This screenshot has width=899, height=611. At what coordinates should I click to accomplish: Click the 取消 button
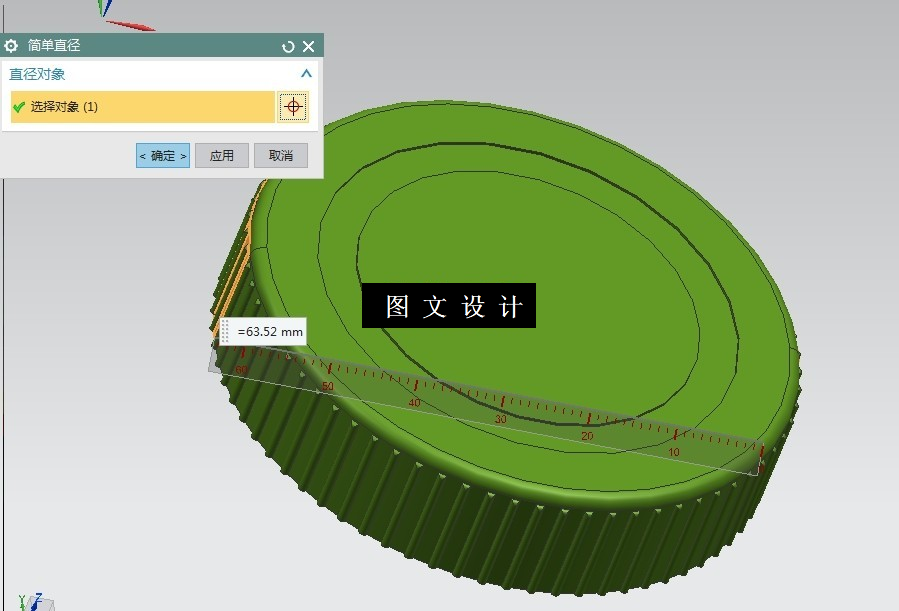281,155
